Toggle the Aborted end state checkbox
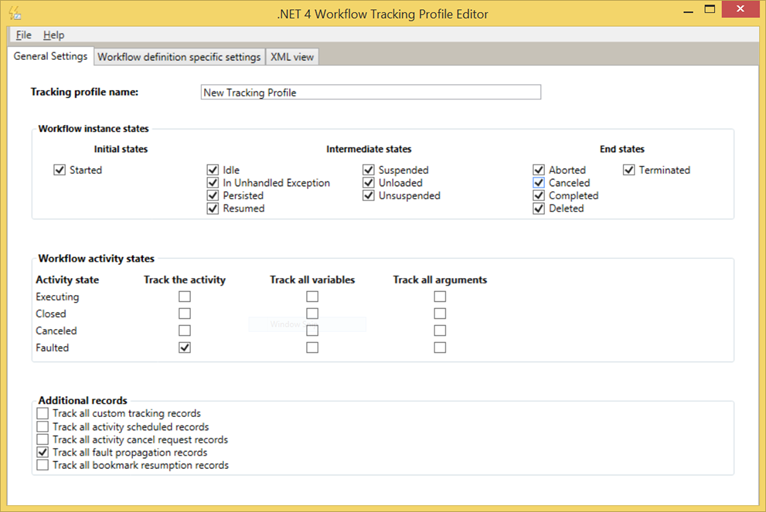766x512 pixels. [539, 170]
